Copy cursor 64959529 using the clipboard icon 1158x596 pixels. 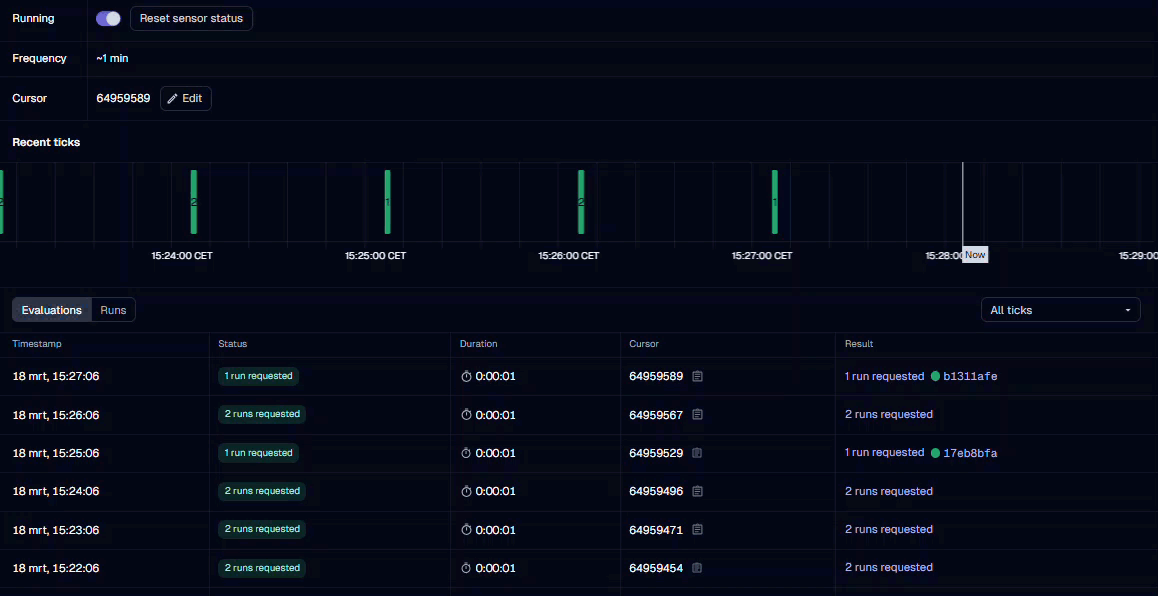(698, 453)
